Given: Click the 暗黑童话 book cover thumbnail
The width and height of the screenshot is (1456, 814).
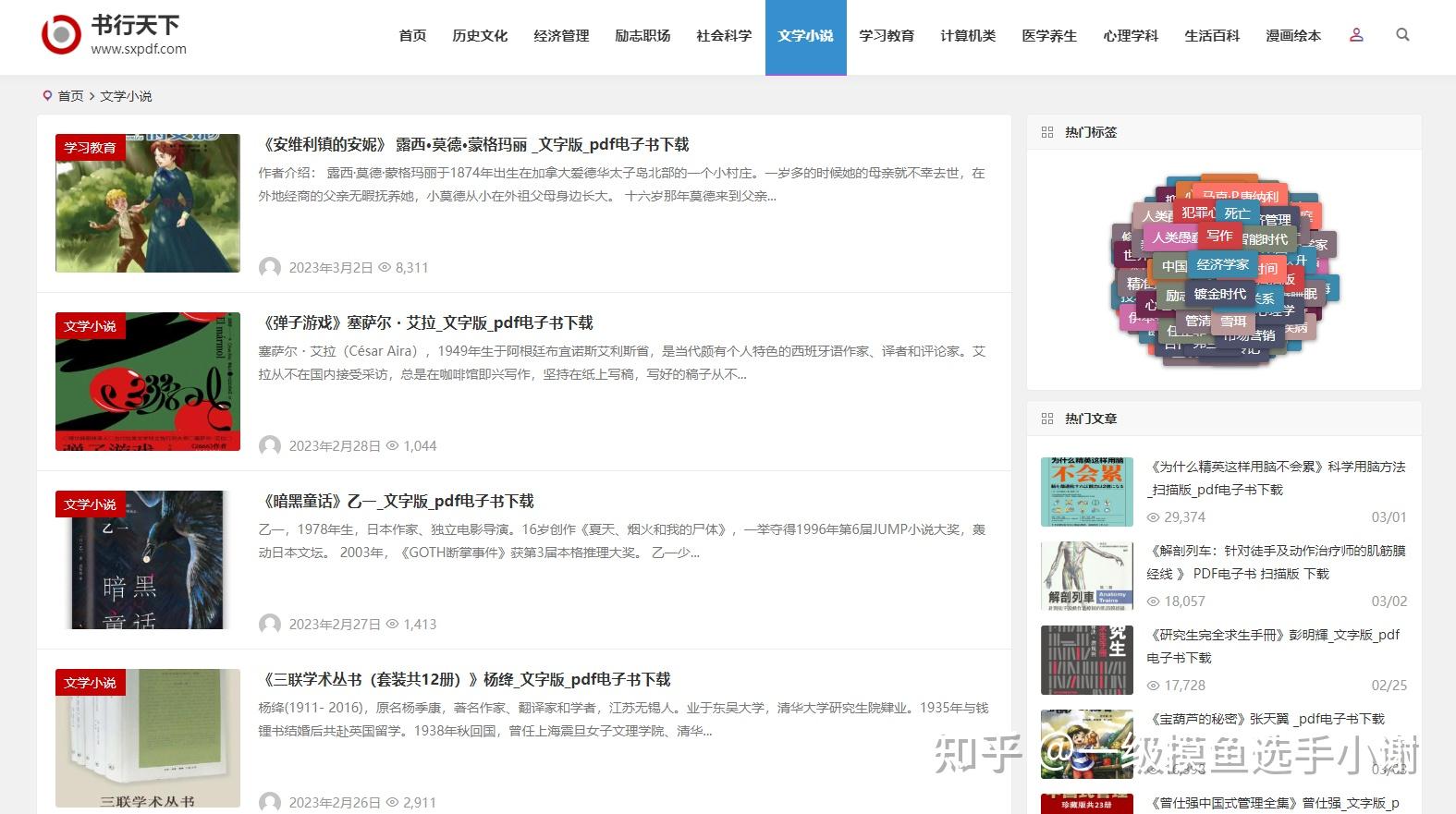Looking at the screenshot, I should (x=148, y=560).
